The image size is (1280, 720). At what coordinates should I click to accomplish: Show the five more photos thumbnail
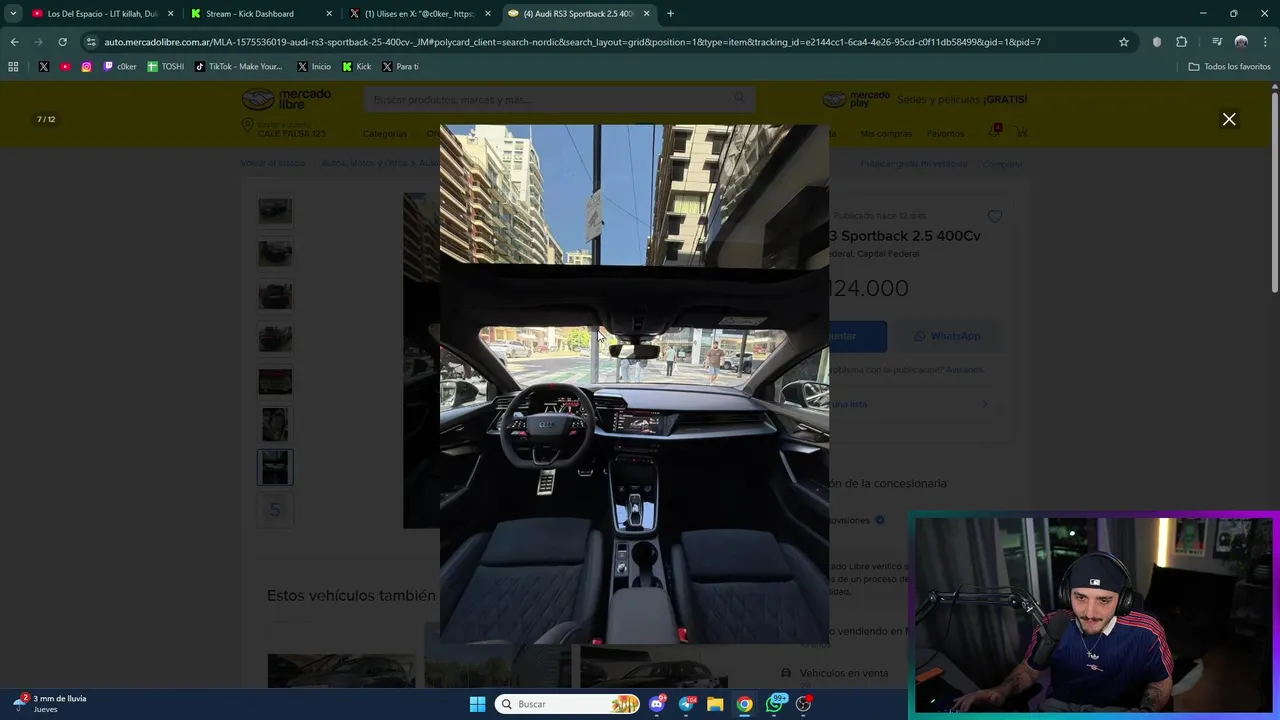pyautogui.click(x=275, y=510)
